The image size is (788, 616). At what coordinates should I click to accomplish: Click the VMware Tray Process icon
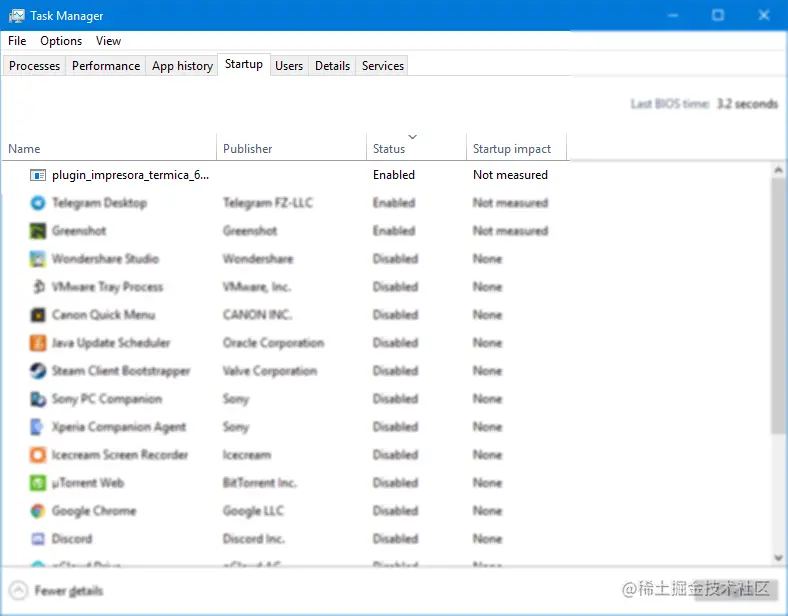[x=39, y=287]
